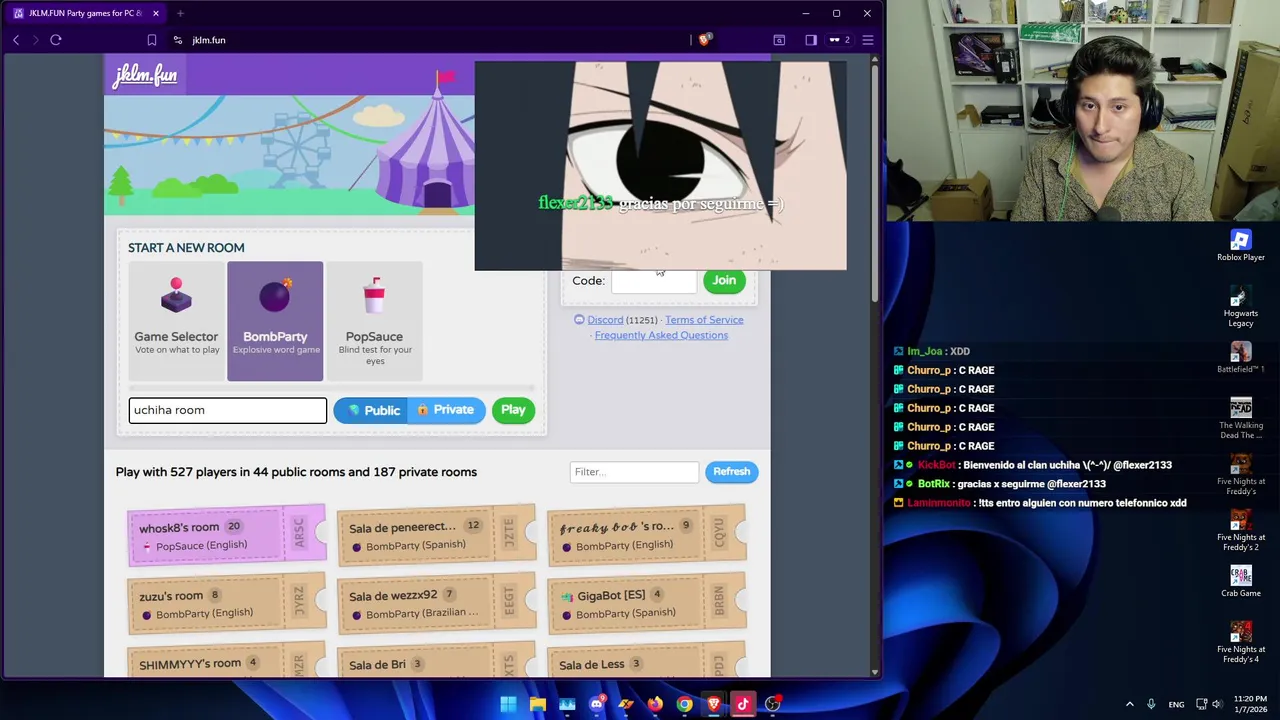
Task: Switch to Brave in the taskbar
Action: [713, 704]
